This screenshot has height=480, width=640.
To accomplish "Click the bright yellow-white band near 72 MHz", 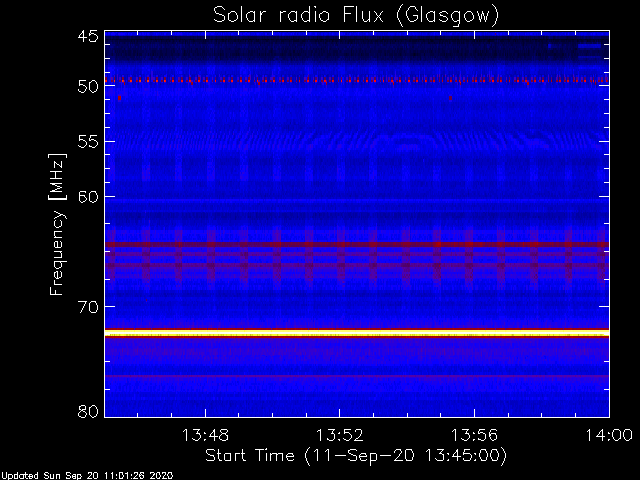I will pos(357,333).
